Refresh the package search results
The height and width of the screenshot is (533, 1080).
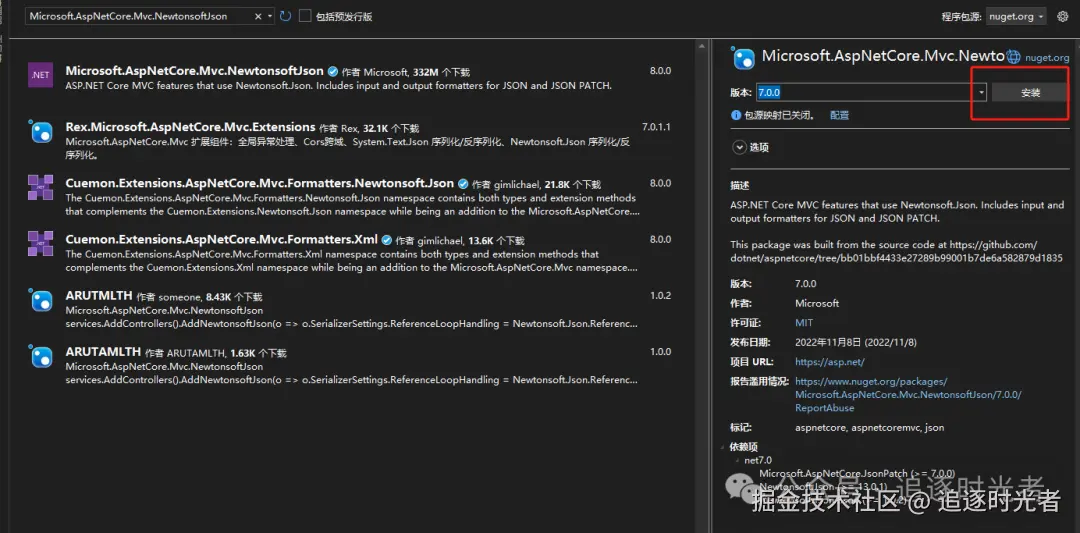(x=285, y=16)
